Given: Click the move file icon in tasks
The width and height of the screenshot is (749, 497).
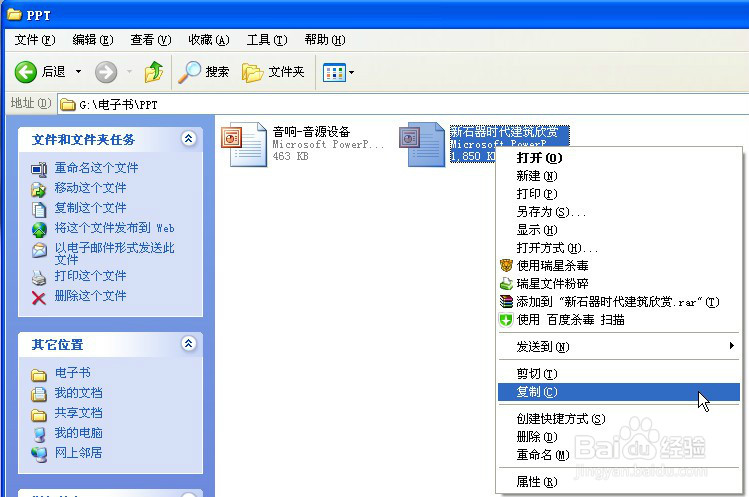Looking at the screenshot, I should click(39, 189).
